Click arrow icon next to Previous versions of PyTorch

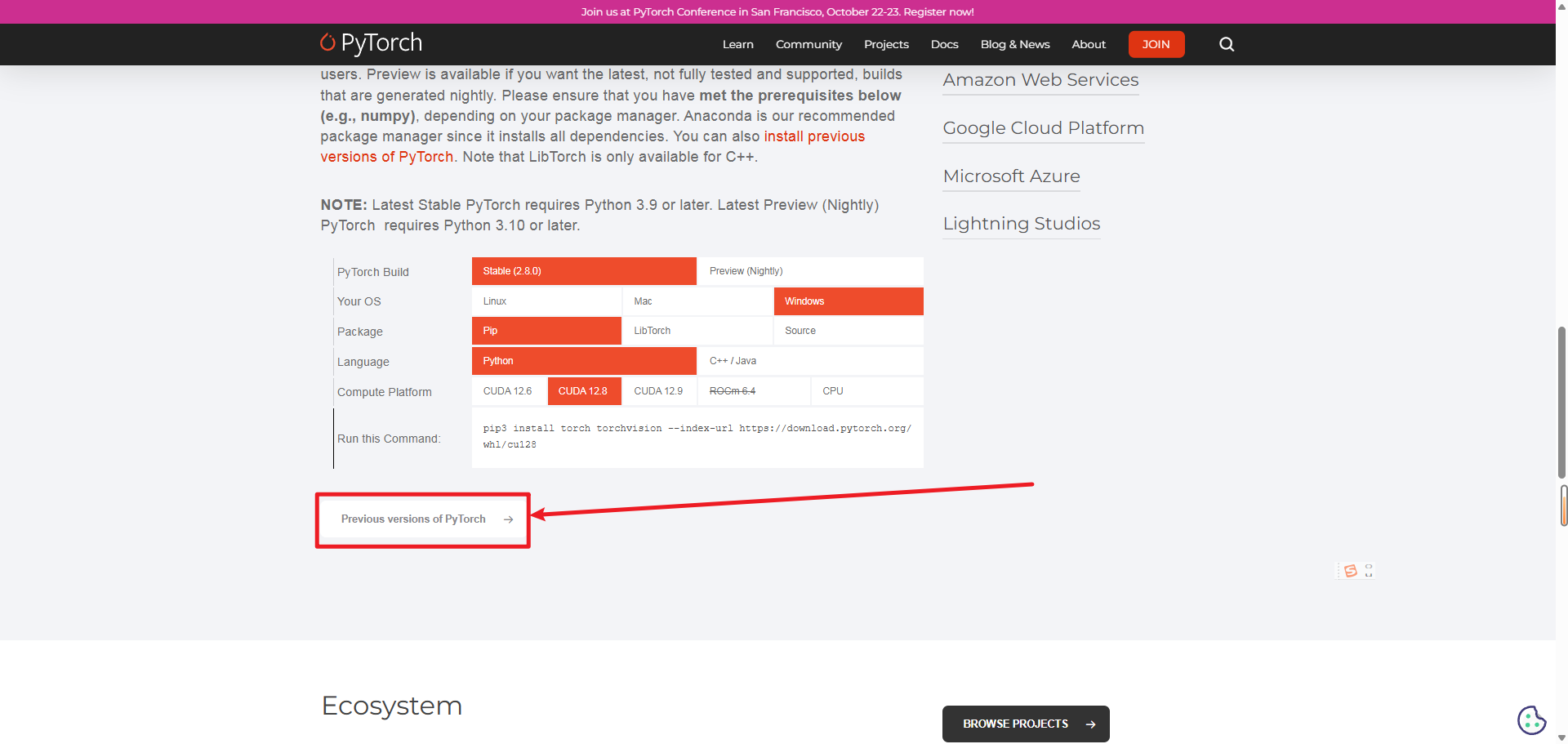click(508, 519)
